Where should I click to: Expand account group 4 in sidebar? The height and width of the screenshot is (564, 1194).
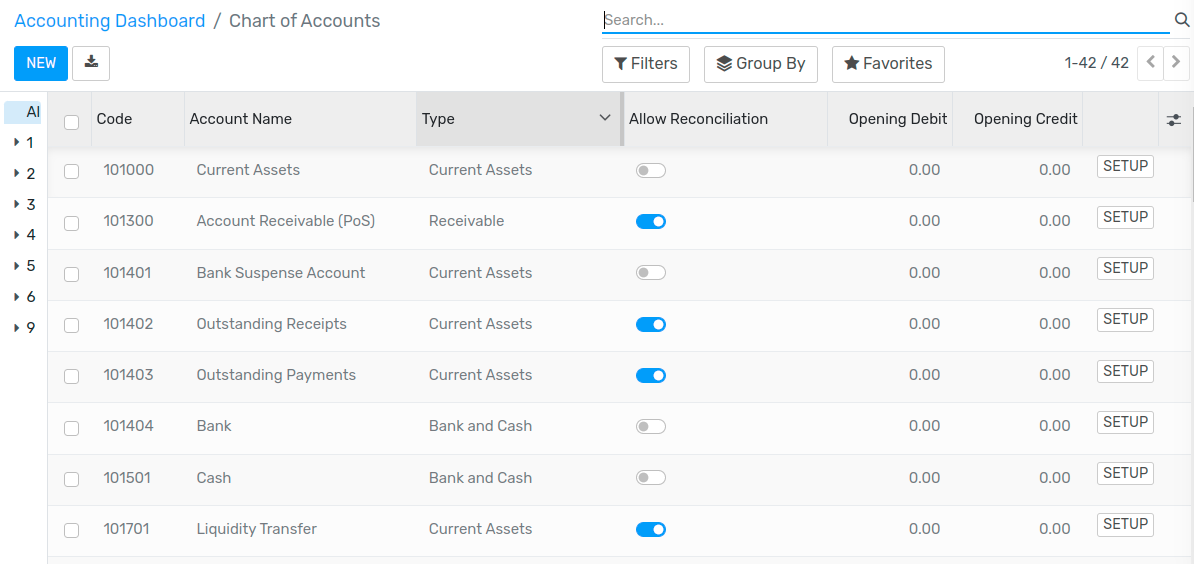[x=17, y=235]
